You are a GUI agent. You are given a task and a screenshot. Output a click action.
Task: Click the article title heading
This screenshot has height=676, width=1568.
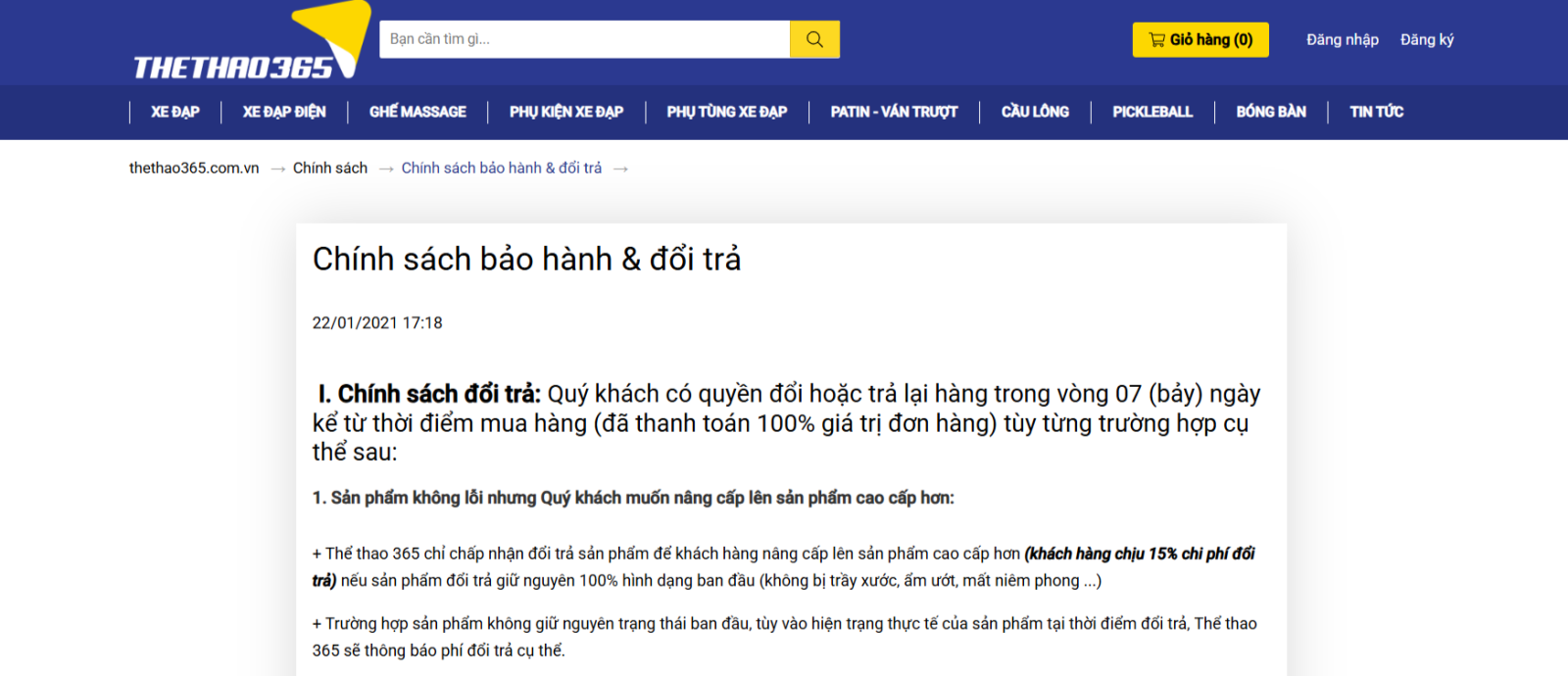526,260
